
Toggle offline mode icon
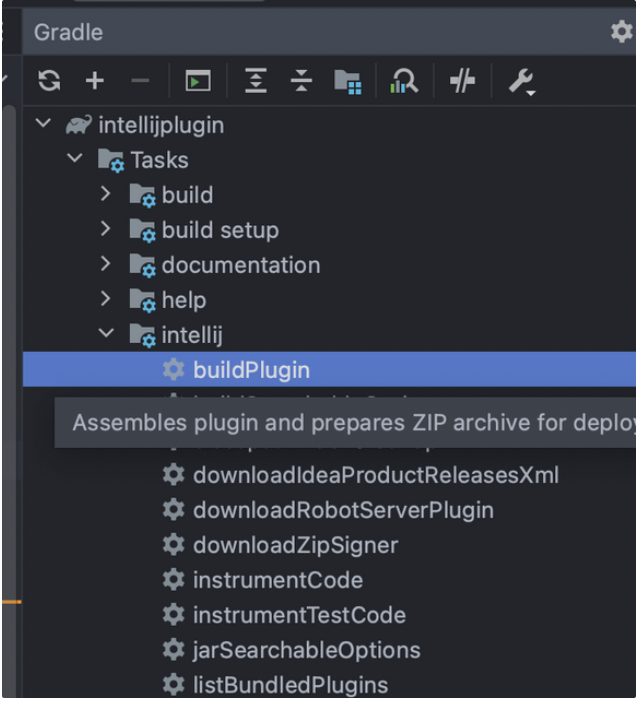click(x=462, y=81)
